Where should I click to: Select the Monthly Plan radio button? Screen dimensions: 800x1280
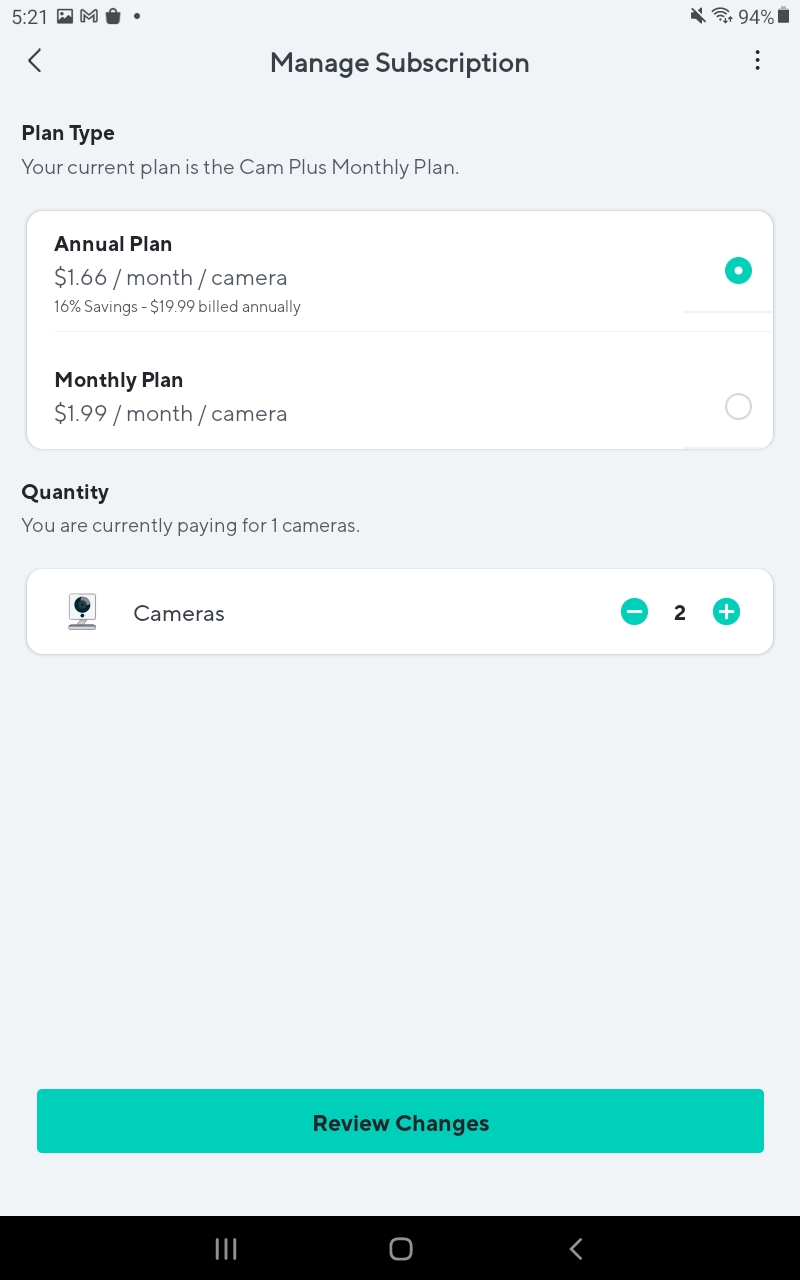[738, 407]
